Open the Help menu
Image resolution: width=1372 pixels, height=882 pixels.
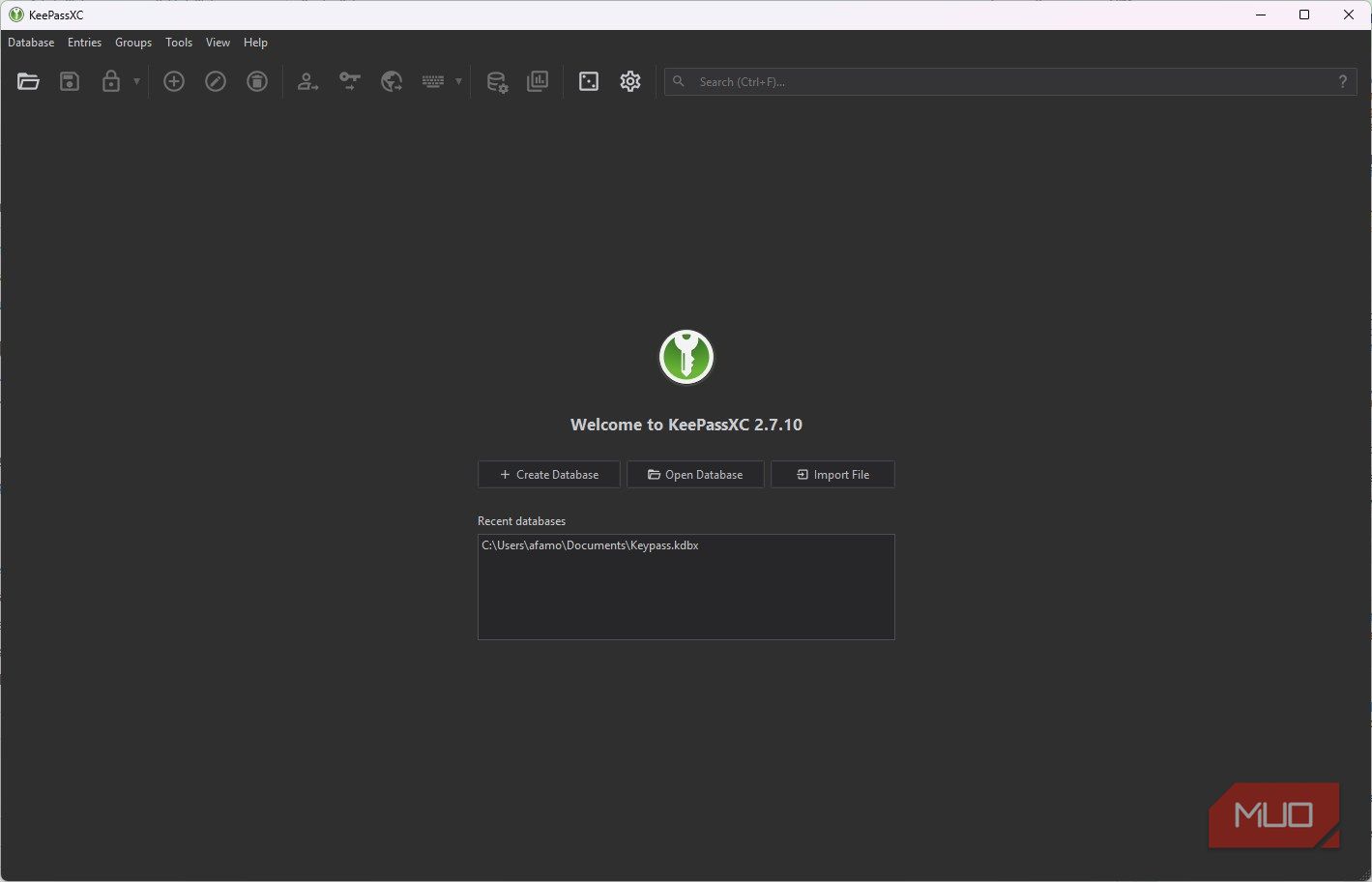pos(255,43)
